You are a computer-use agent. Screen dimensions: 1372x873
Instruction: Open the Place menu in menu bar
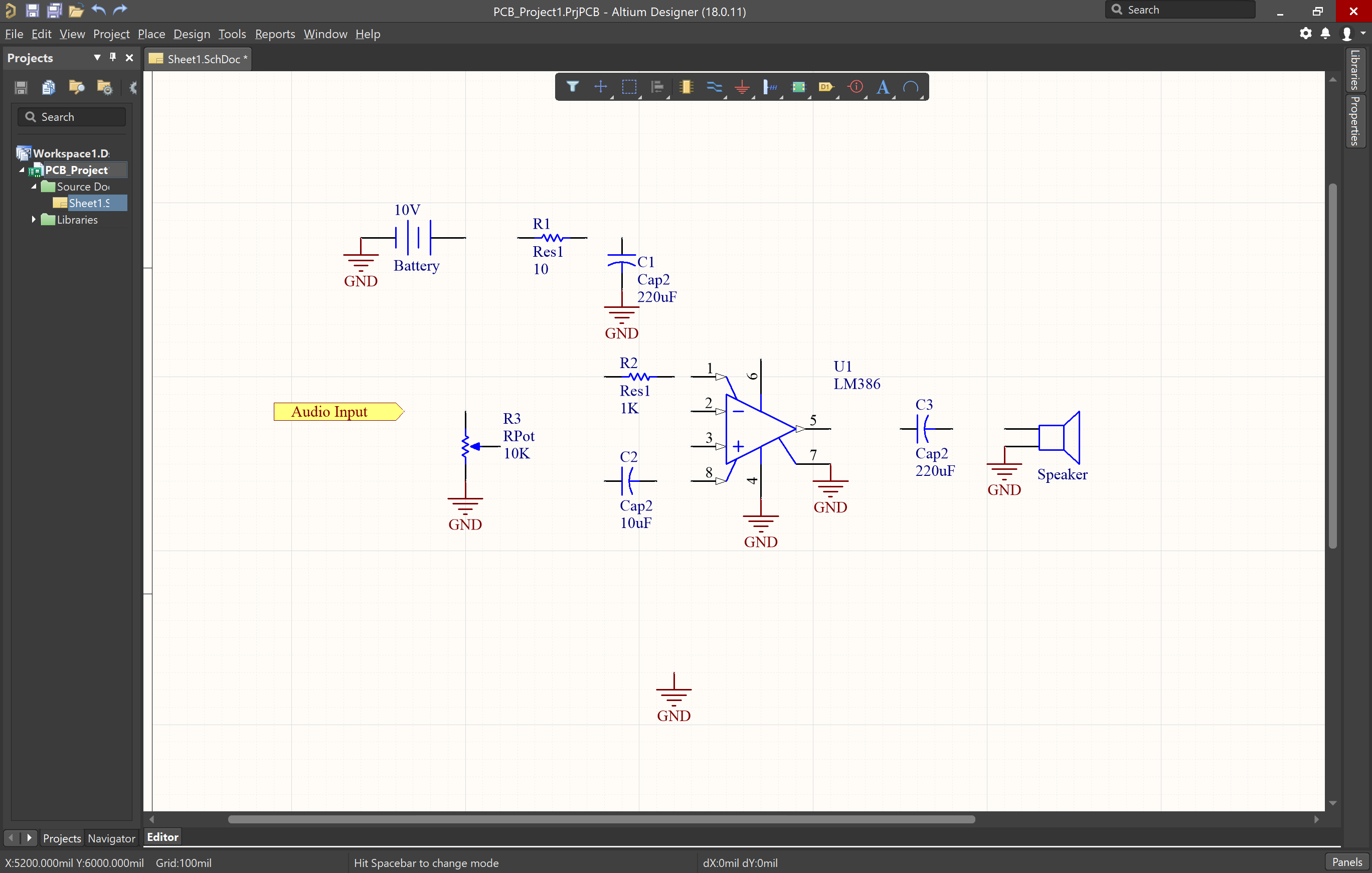[x=150, y=34]
